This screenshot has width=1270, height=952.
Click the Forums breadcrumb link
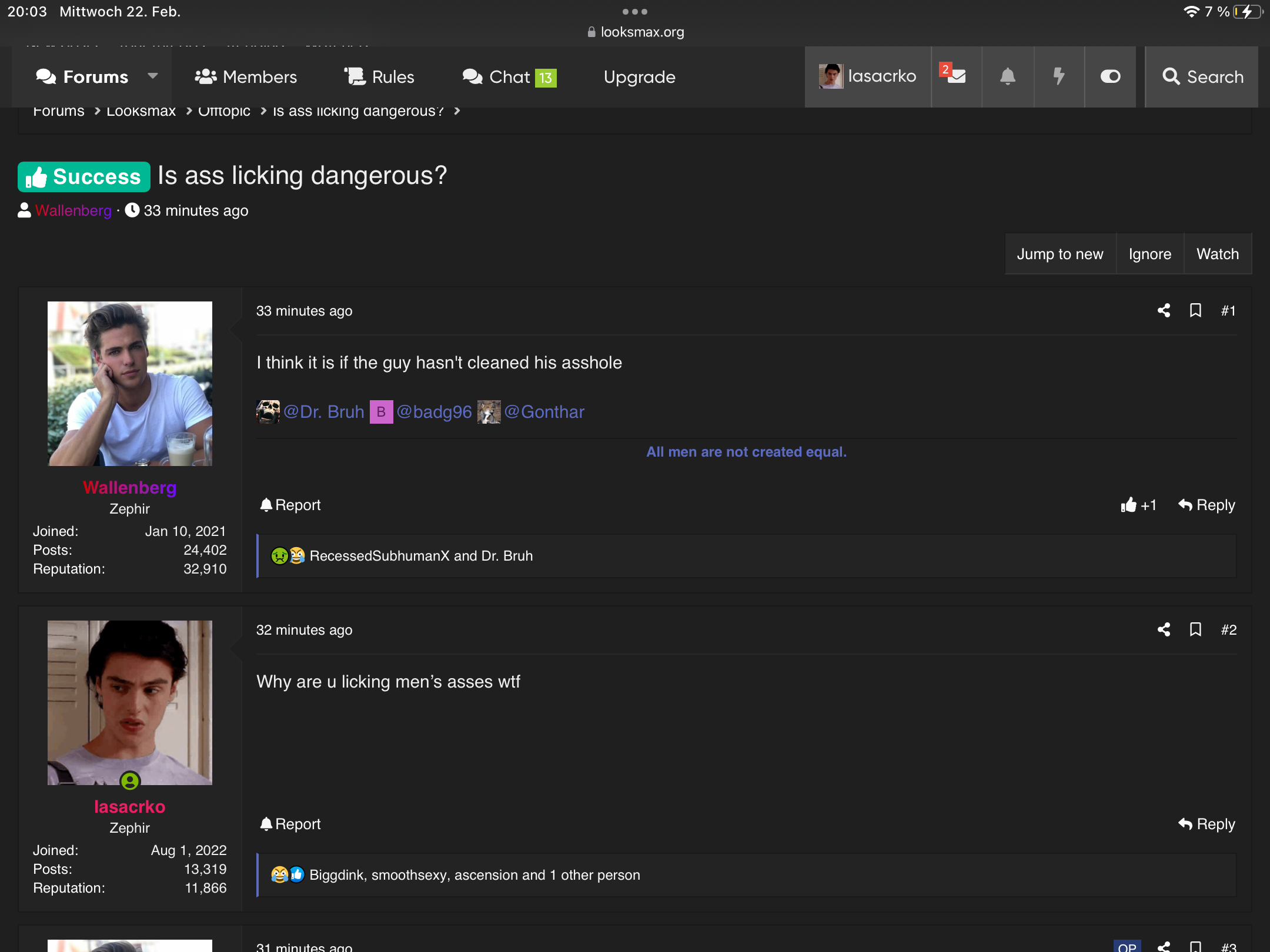point(59,112)
